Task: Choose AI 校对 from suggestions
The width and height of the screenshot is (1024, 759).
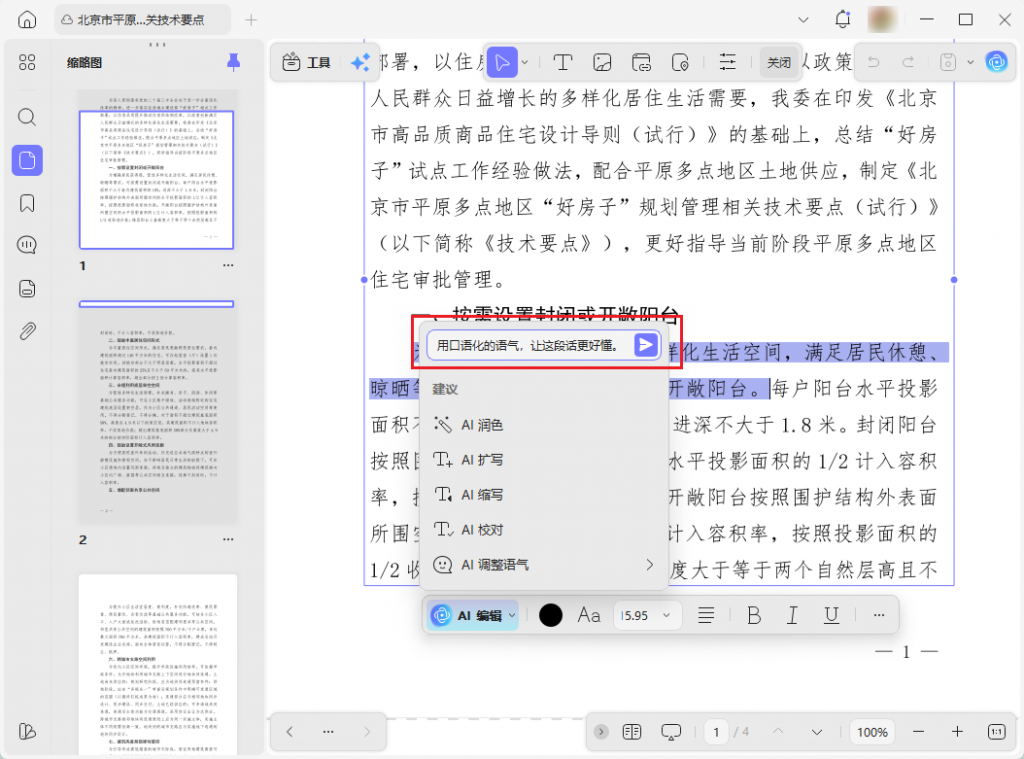Action: 481,530
